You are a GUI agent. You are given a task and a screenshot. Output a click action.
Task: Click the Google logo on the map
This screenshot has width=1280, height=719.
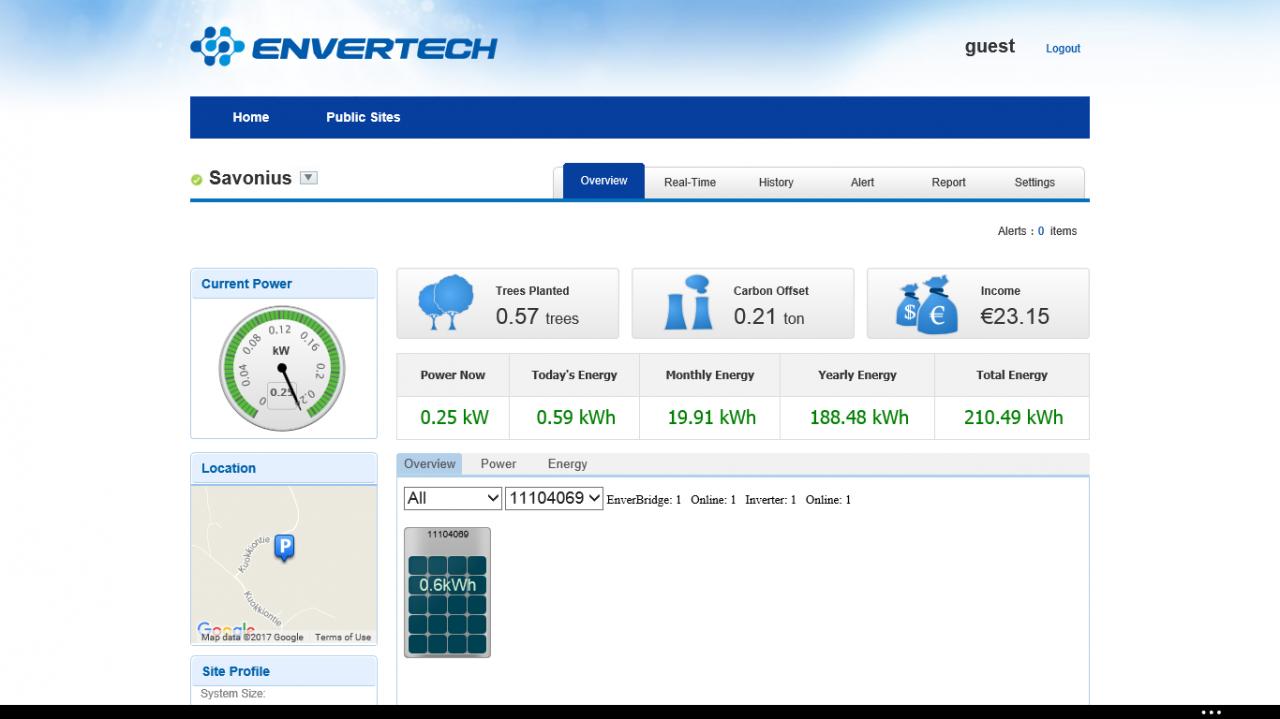226,630
